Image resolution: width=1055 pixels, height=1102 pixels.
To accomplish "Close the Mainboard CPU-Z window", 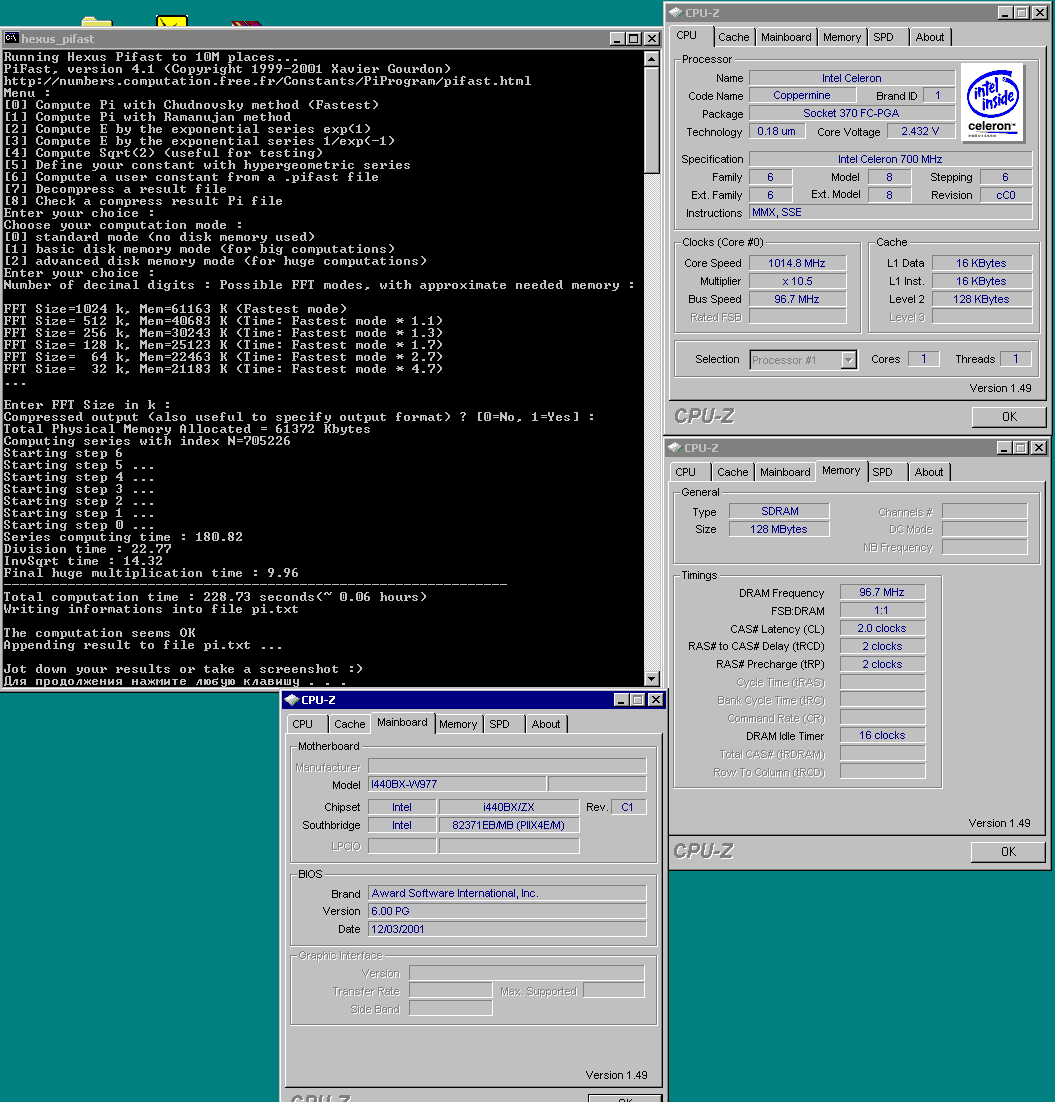I will [655, 700].
